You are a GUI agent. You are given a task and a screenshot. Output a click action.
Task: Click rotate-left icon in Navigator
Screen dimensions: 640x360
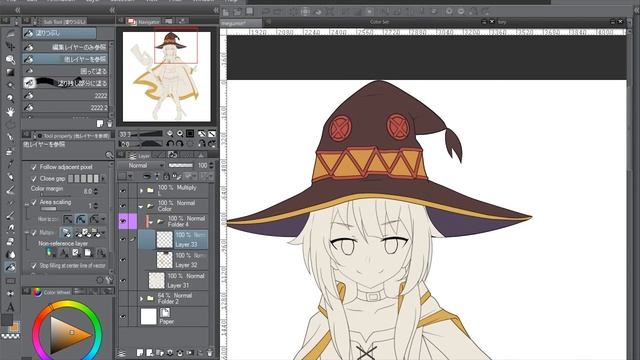click(x=170, y=144)
